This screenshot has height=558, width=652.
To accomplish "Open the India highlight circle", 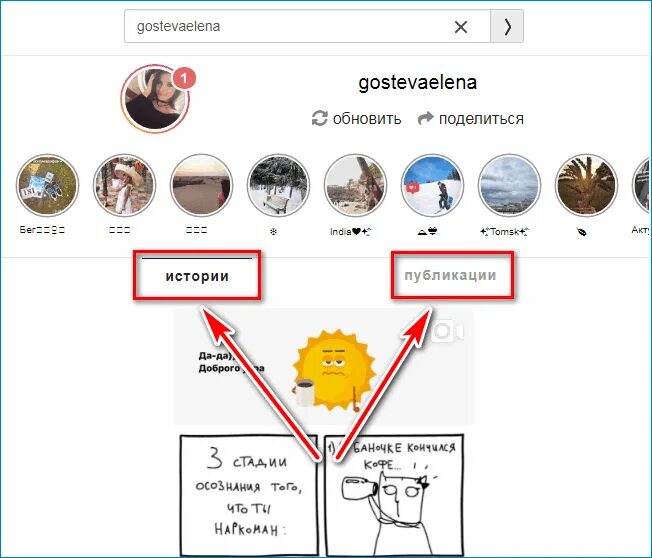I will [355, 184].
